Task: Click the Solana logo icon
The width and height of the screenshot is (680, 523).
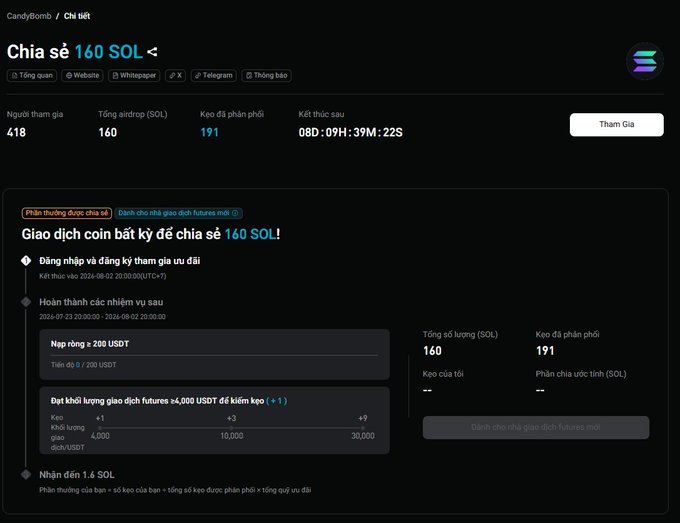Action: pyautogui.click(x=644, y=62)
